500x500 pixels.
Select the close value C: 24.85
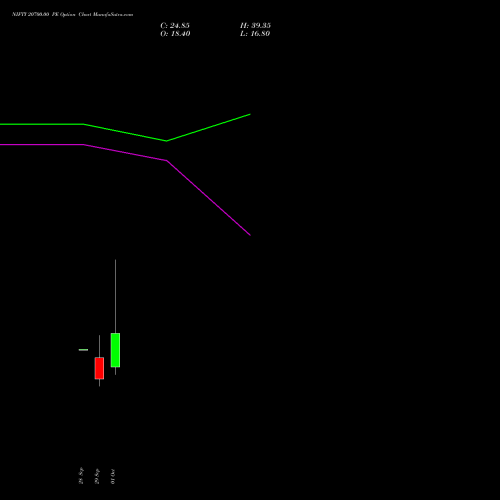(x=175, y=26)
